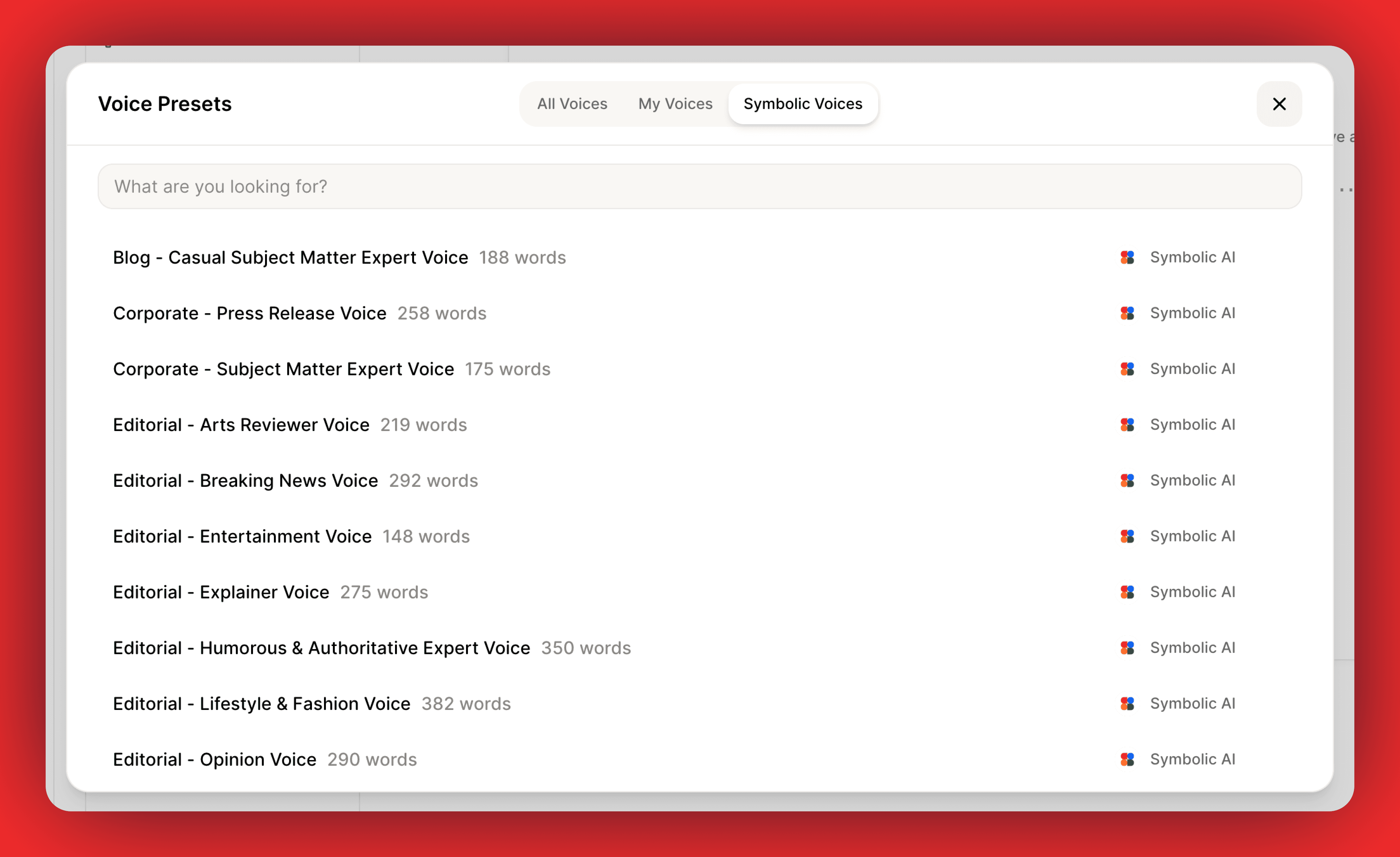Image resolution: width=1400 pixels, height=857 pixels.
Task: Select Editorial - Arts Reviewer Voice preset
Action: click(x=241, y=425)
